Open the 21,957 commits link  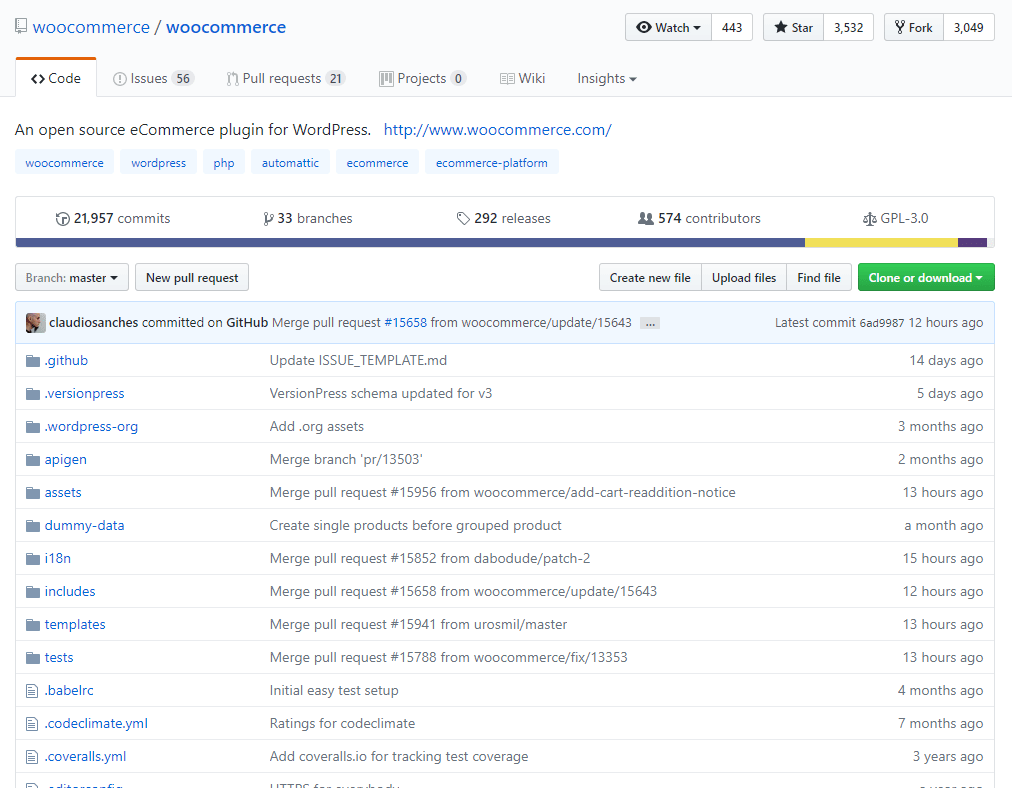[x=113, y=219]
